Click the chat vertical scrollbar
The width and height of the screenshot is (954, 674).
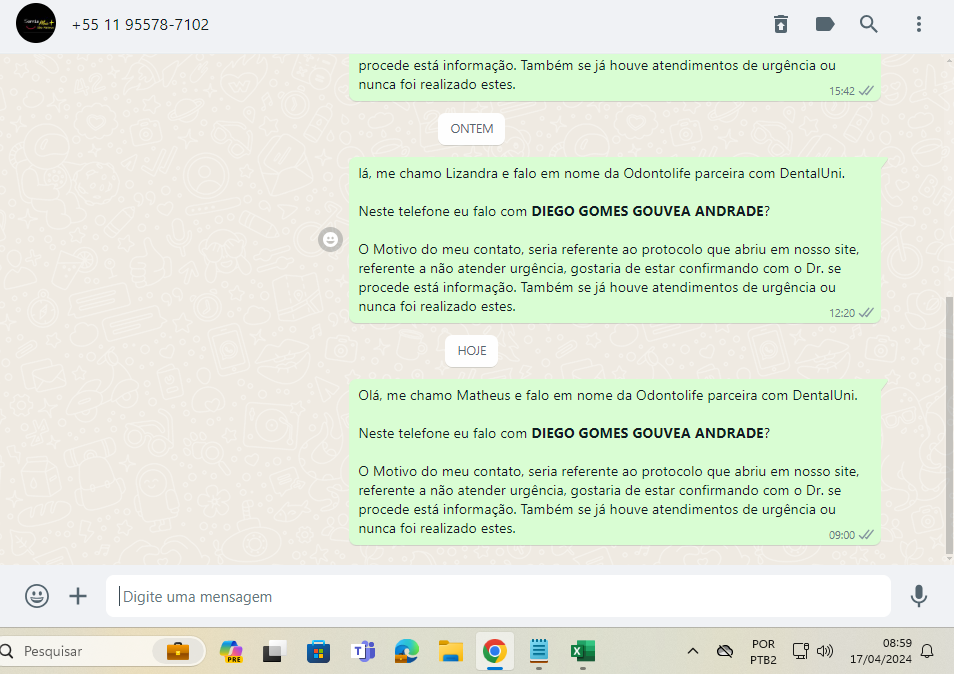click(x=949, y=426)
